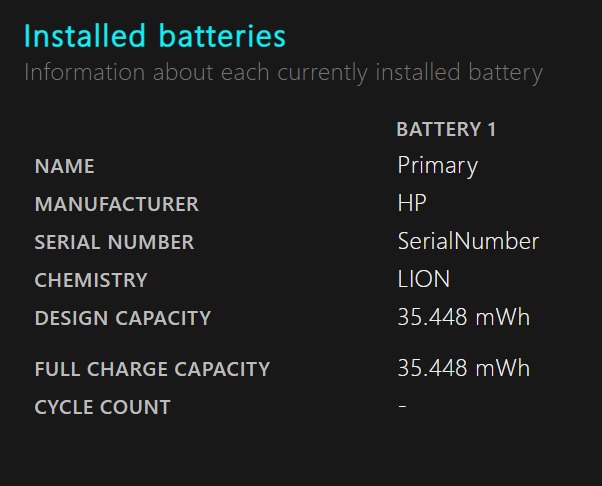Select the 'Primary' battery name value
This screenshot has width=602, height=486.
437,165
